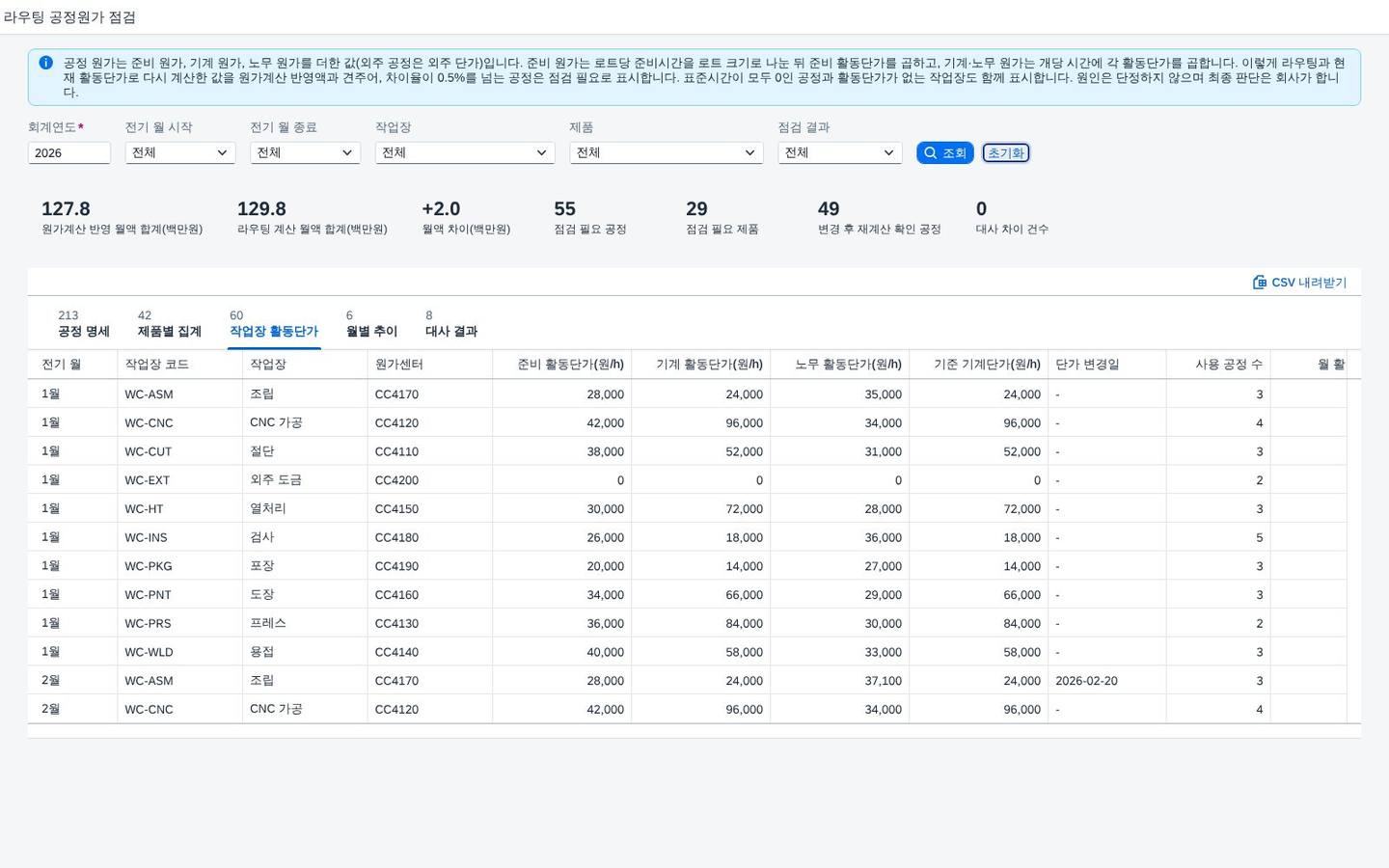
Task: Select the 1월 WC-EXT 외주 도금 row
Action: point(687,480)
